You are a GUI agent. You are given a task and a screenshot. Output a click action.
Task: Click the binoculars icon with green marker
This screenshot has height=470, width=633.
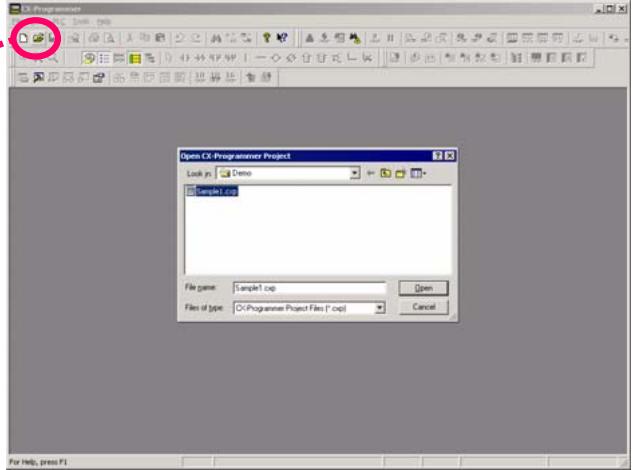355,38
